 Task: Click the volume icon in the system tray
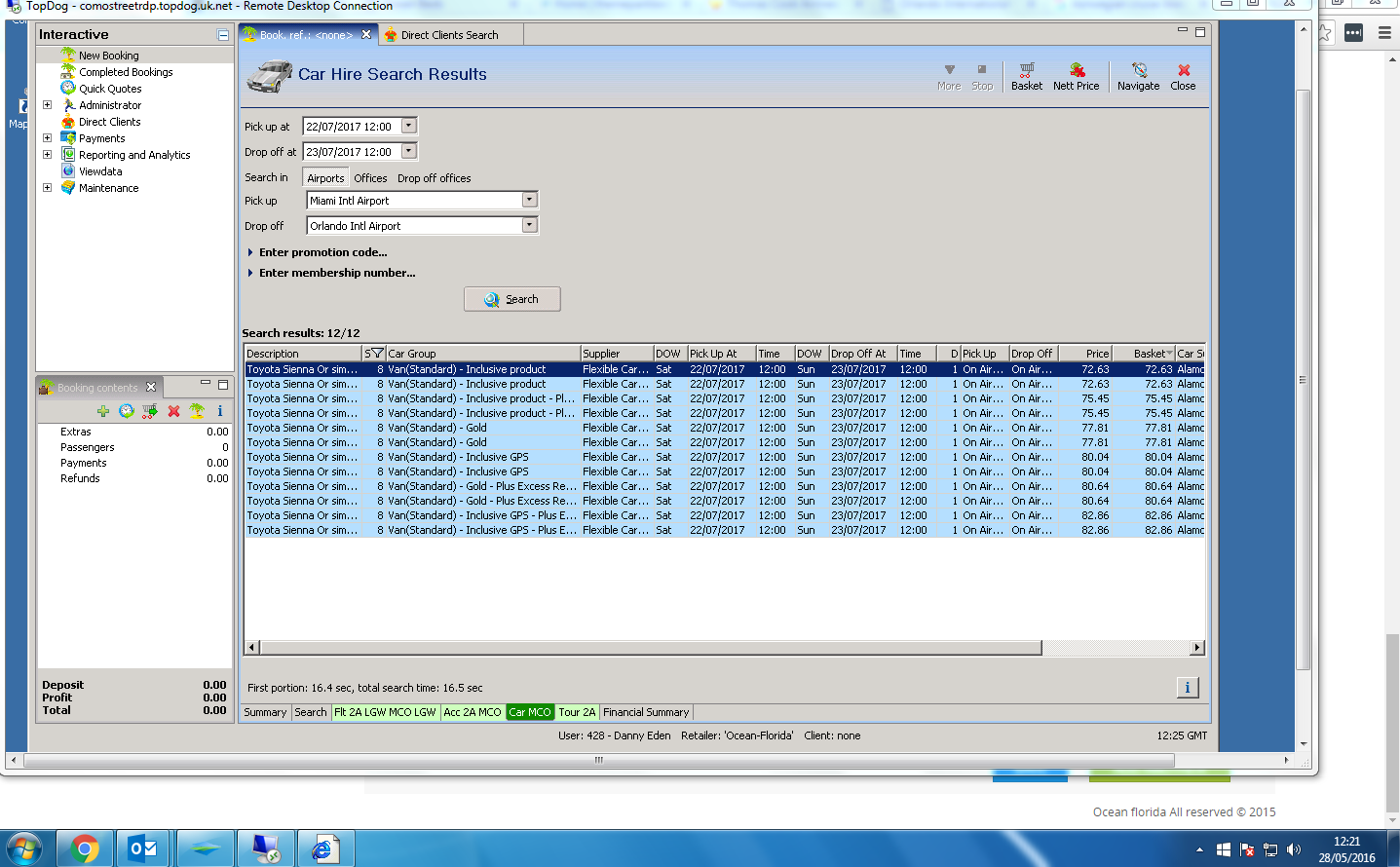point(1294,849)
